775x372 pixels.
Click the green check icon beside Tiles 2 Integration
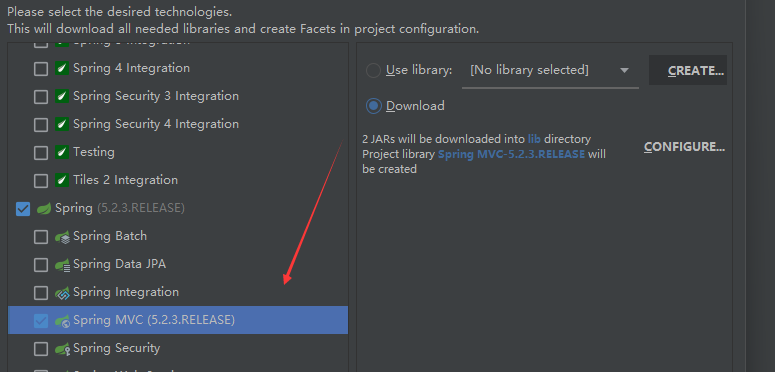(x=62, y=181)
